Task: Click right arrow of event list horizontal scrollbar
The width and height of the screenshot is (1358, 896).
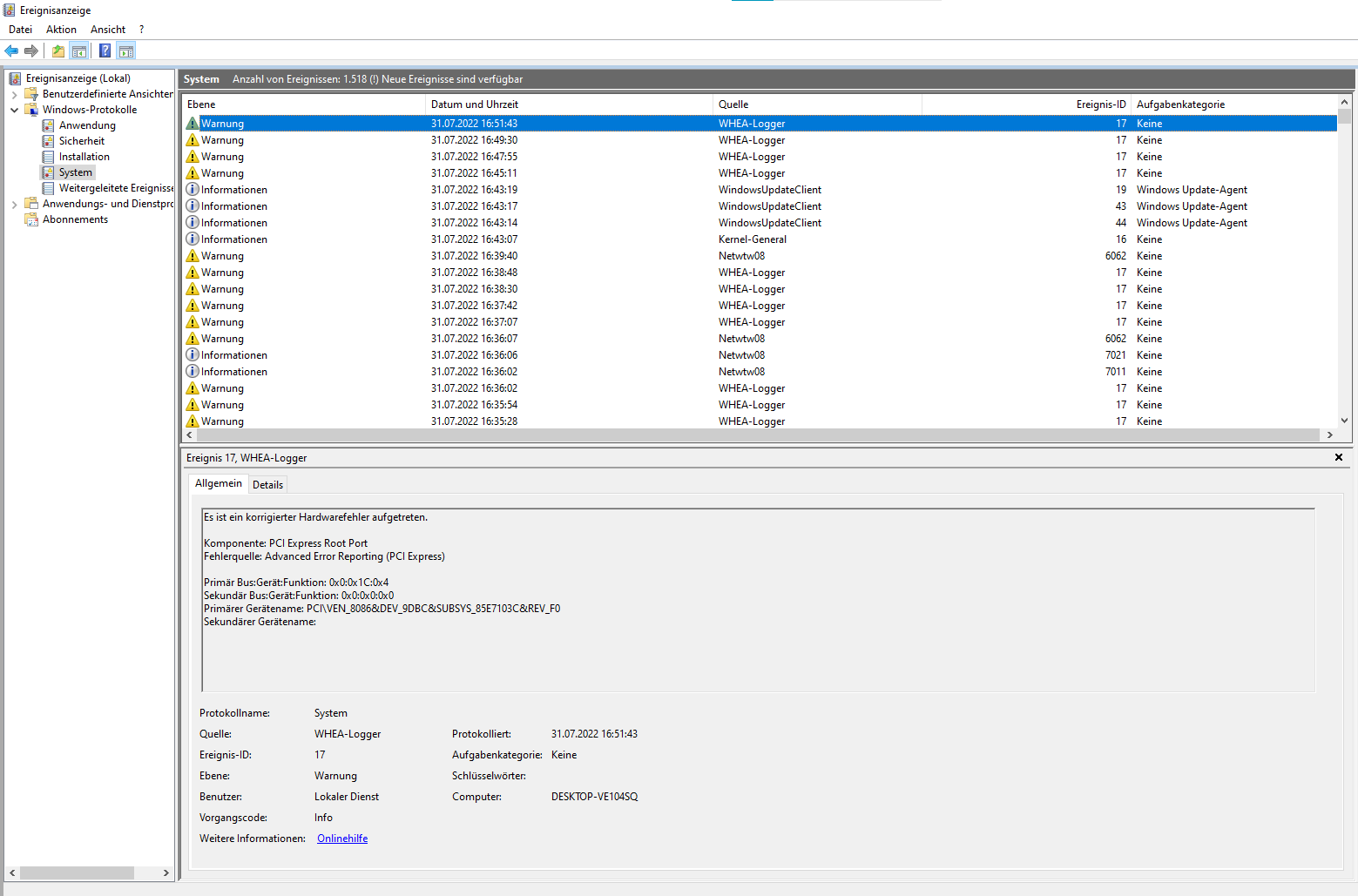Action: tap(1330, 435)
